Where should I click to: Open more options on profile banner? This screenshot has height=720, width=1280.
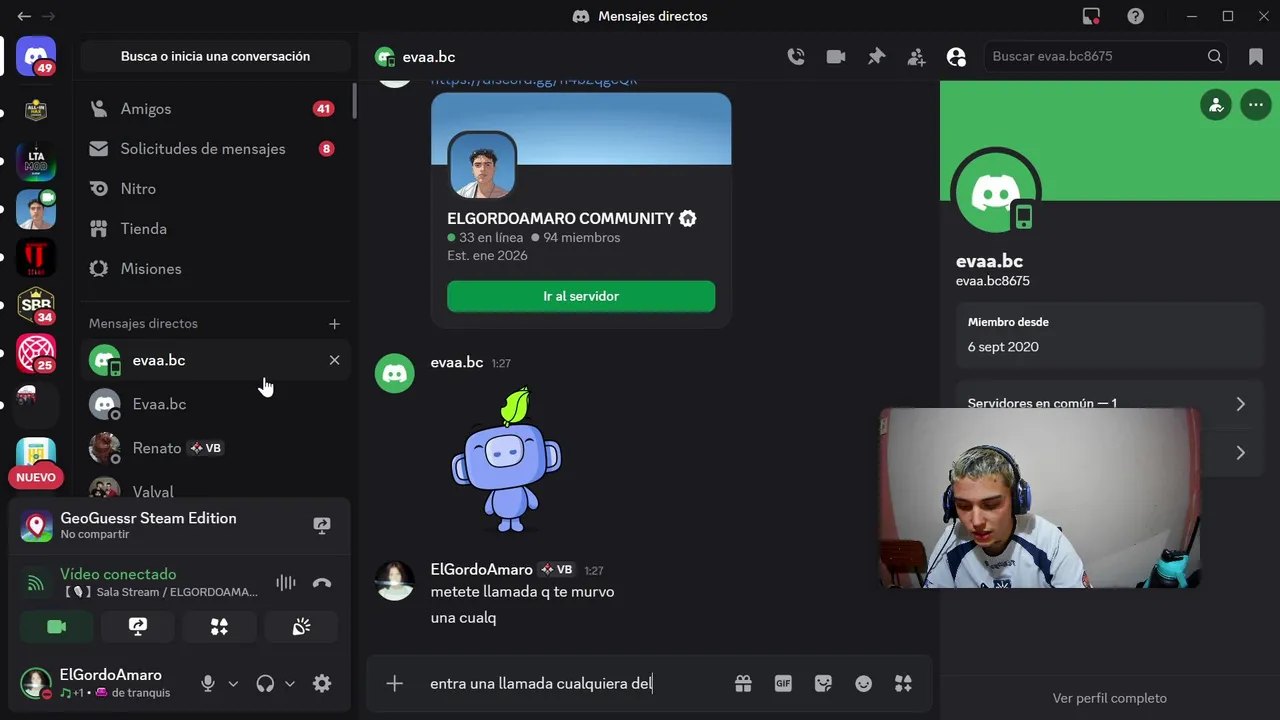tap(1256, 104)
